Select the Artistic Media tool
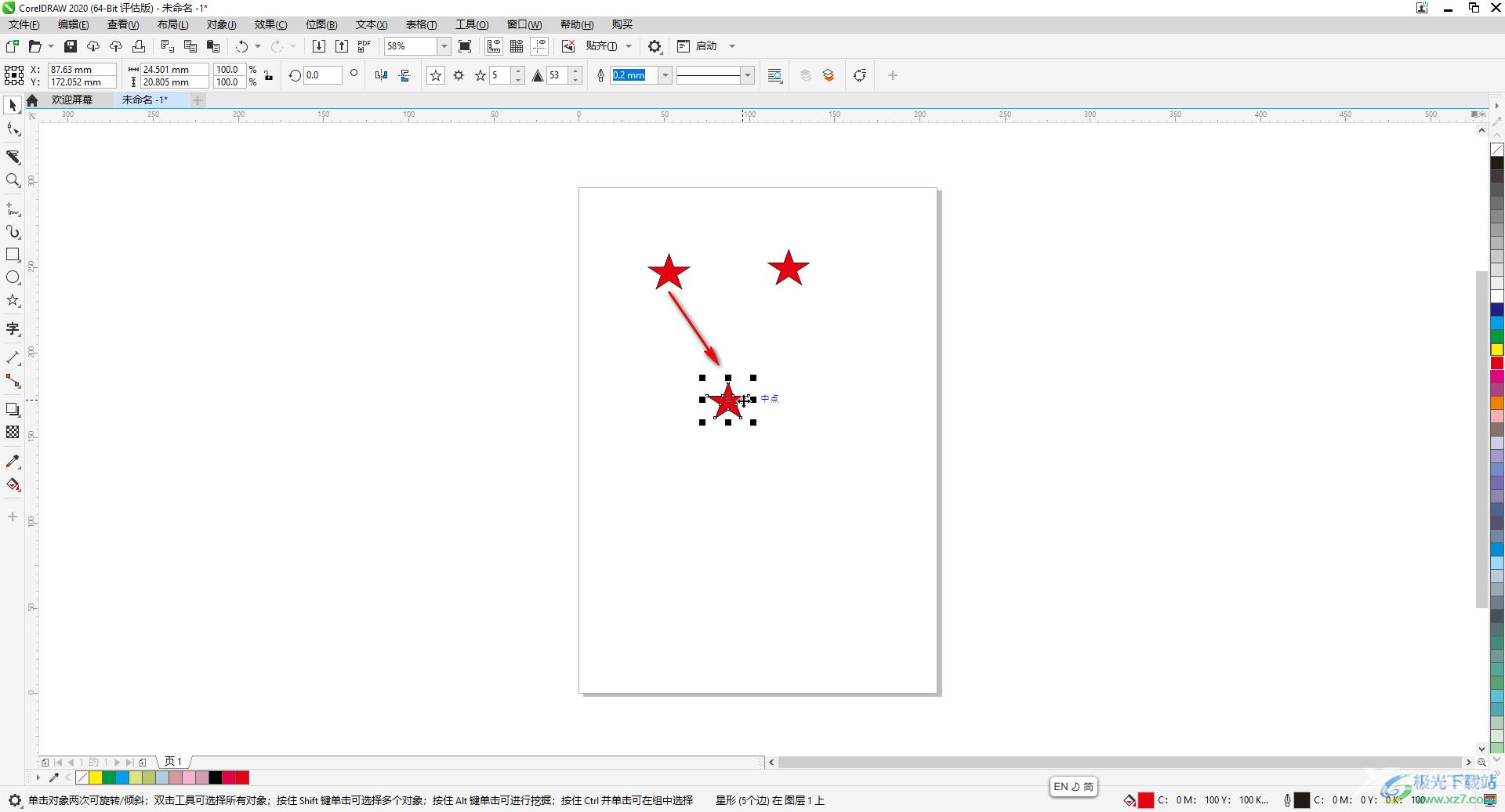The image size is (1505, 812). click(x=13, y=232)
